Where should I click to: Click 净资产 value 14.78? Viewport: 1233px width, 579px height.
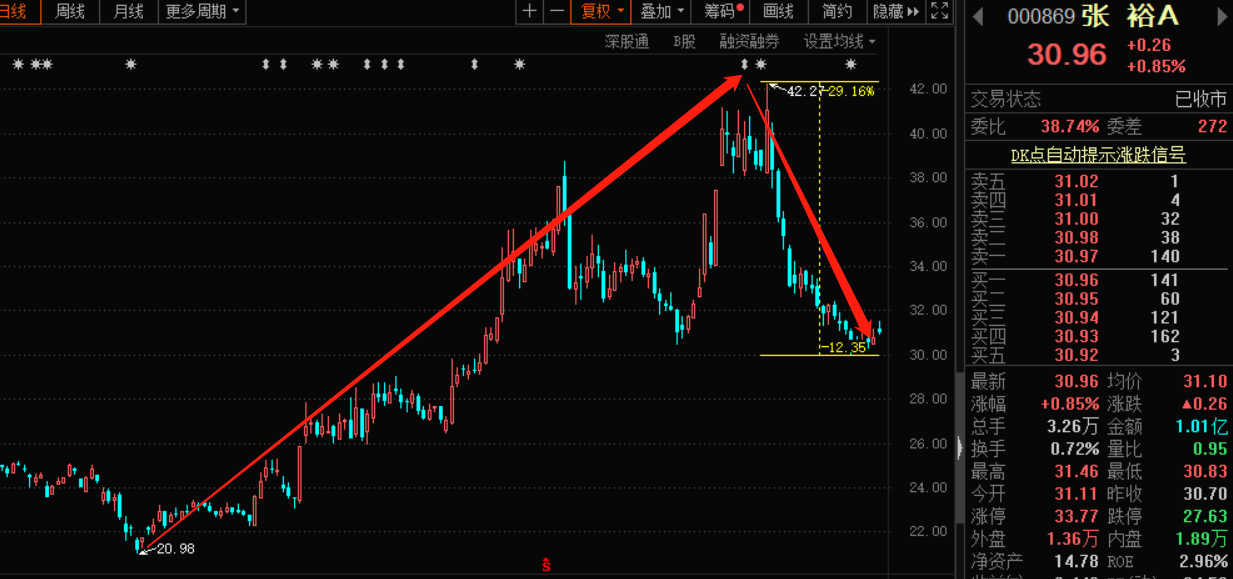(1076, 561)
